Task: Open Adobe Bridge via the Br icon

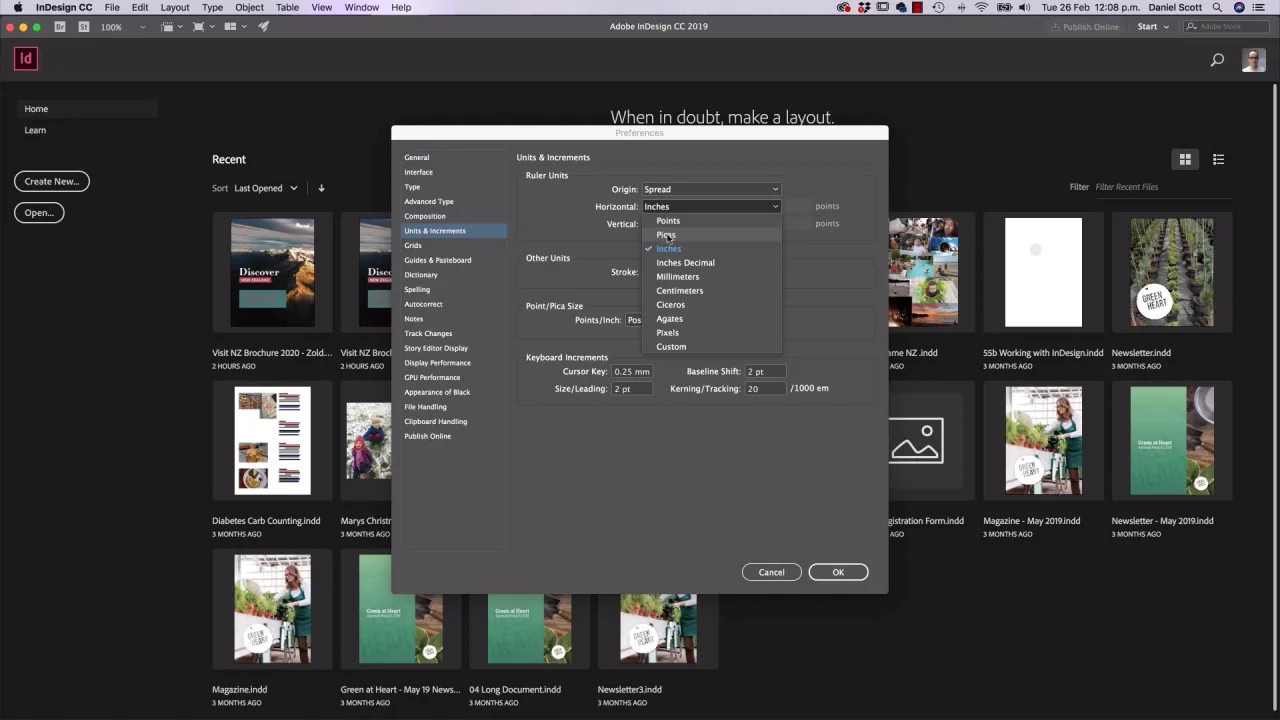Action: (60, 27)
